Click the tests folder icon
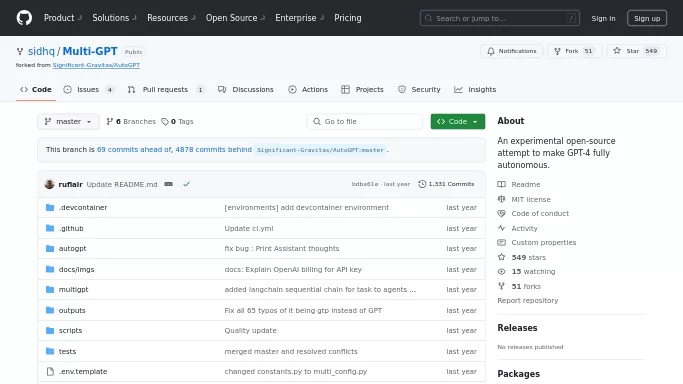The image size is (683, 384). (x=50, y=351)
